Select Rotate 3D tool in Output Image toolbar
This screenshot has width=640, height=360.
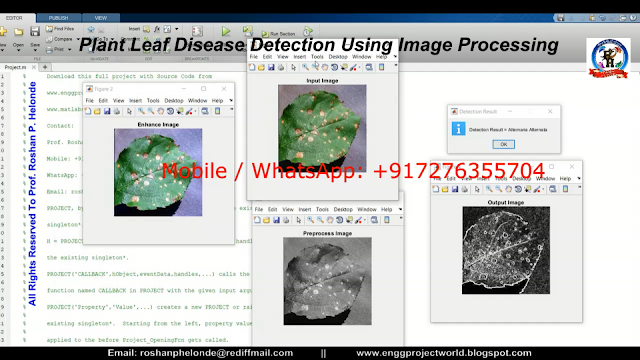coord(518,189)
